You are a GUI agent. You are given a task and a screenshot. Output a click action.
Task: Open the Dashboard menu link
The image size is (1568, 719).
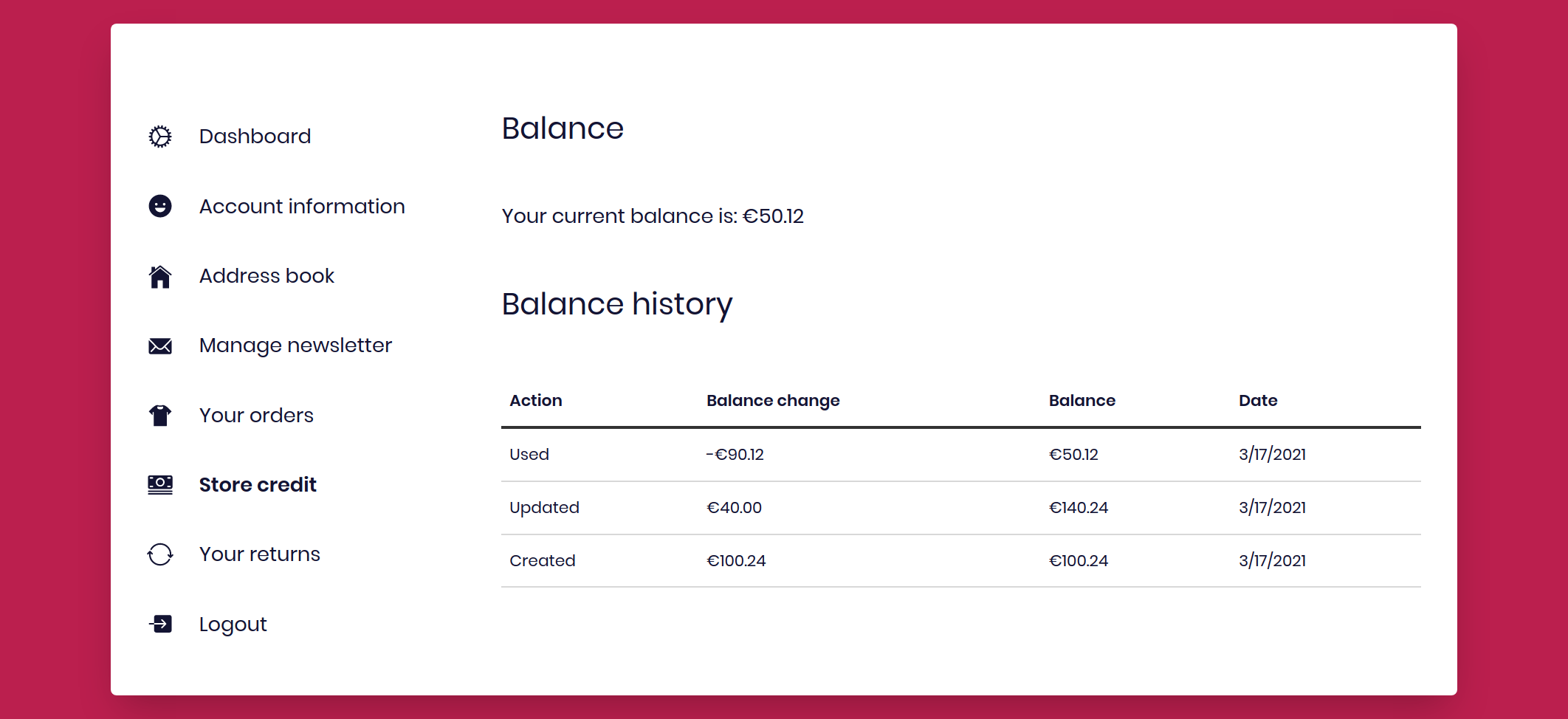(x=255, y=137)
